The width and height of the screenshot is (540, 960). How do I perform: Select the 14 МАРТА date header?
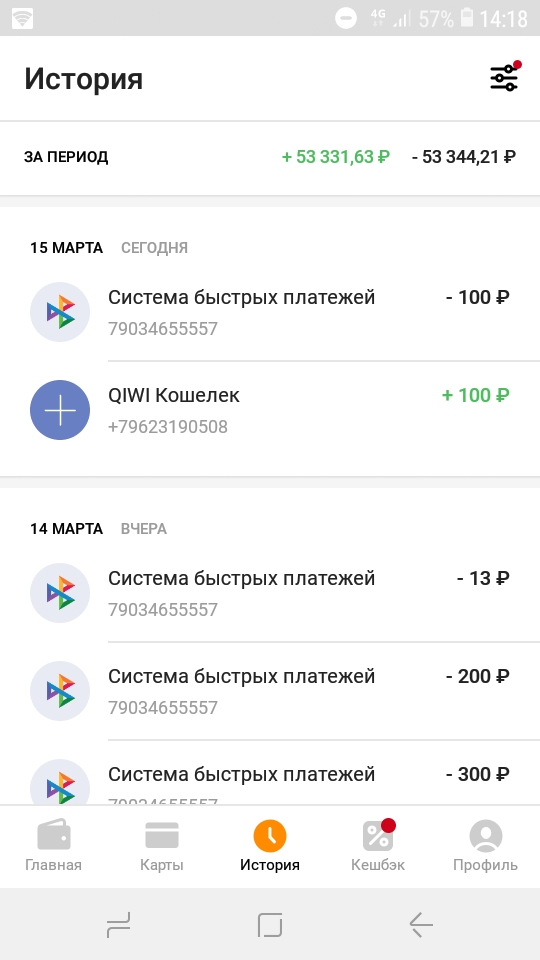click(x=66, y=529)
